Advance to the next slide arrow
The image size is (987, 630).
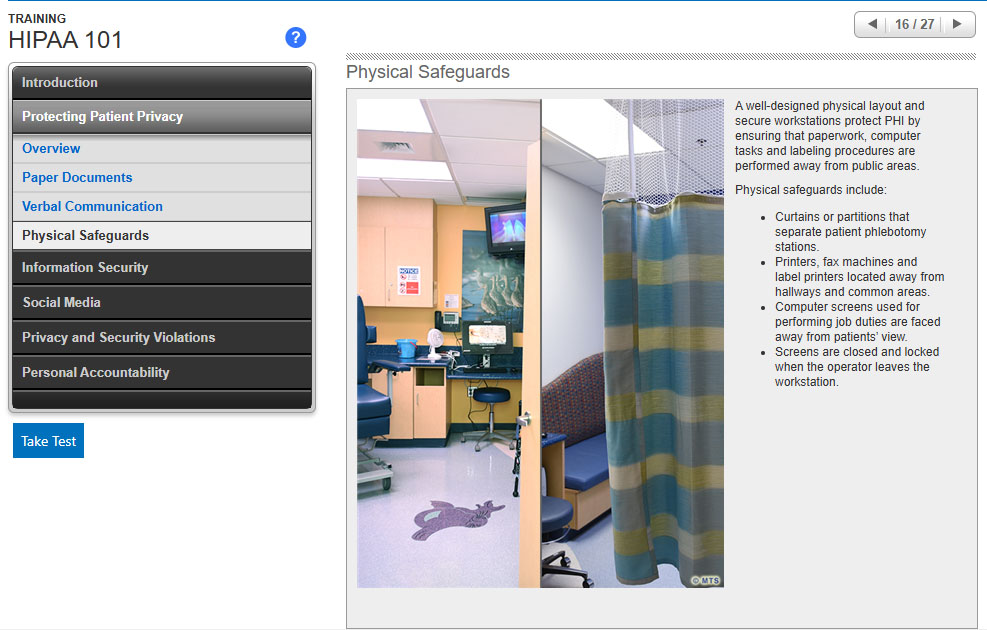957,24
